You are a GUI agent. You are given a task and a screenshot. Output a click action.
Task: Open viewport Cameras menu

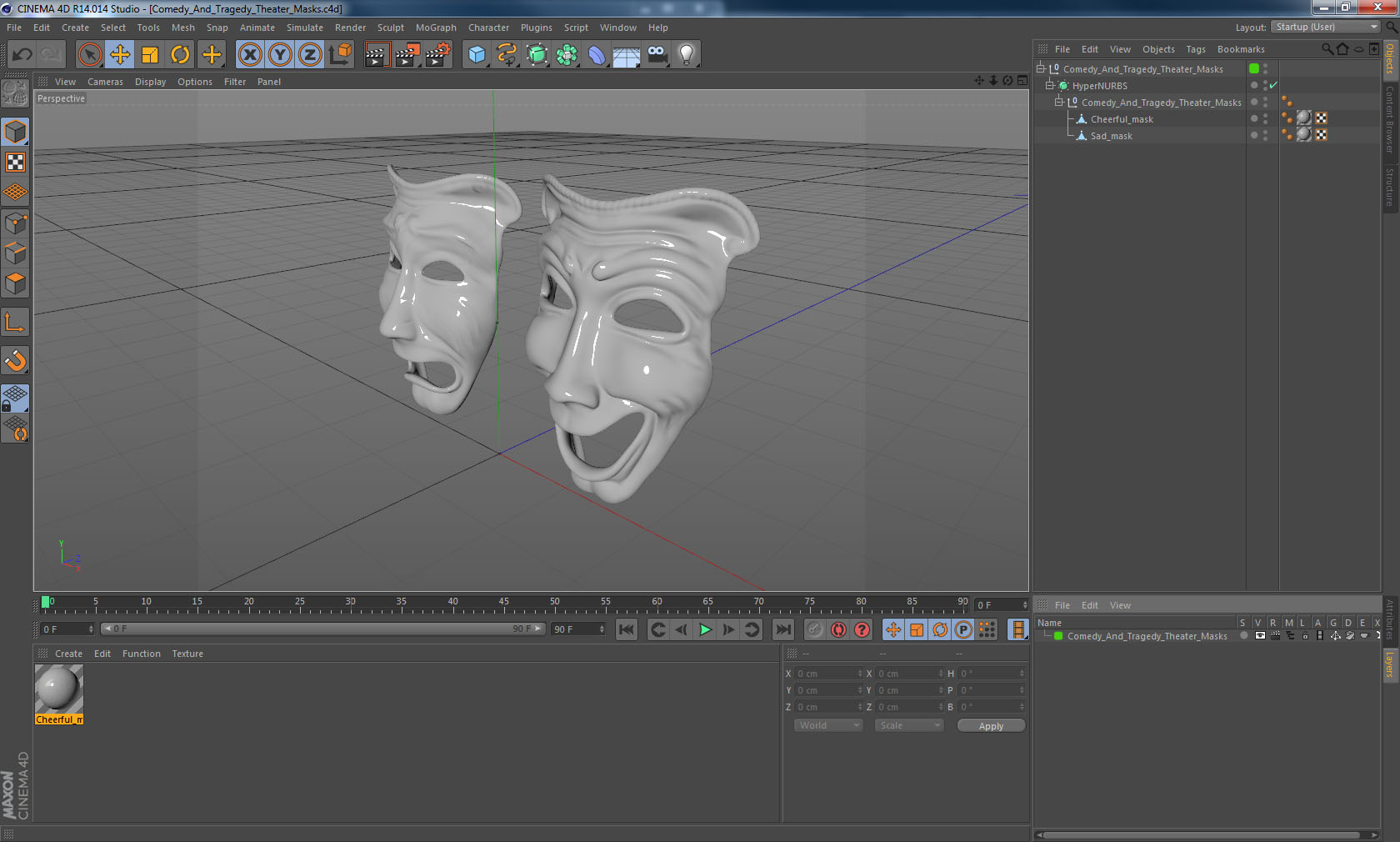click(105, 82)
